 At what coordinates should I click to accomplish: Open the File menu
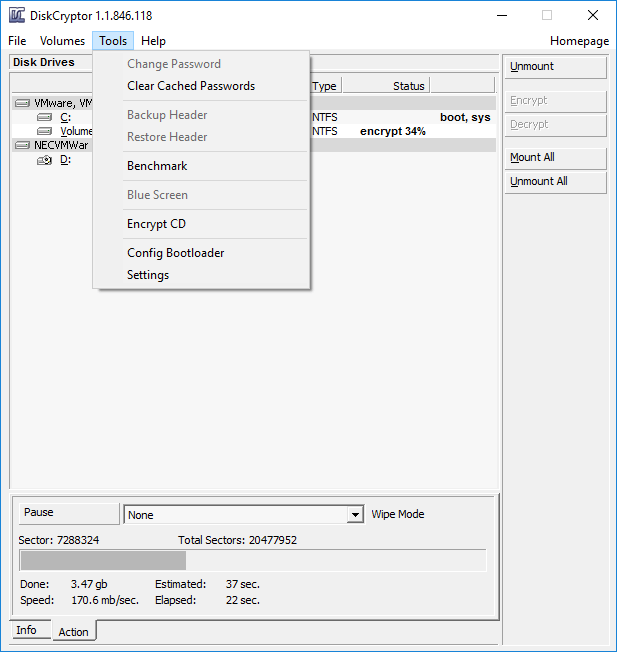pyautogui.click(x=17, y=41)
